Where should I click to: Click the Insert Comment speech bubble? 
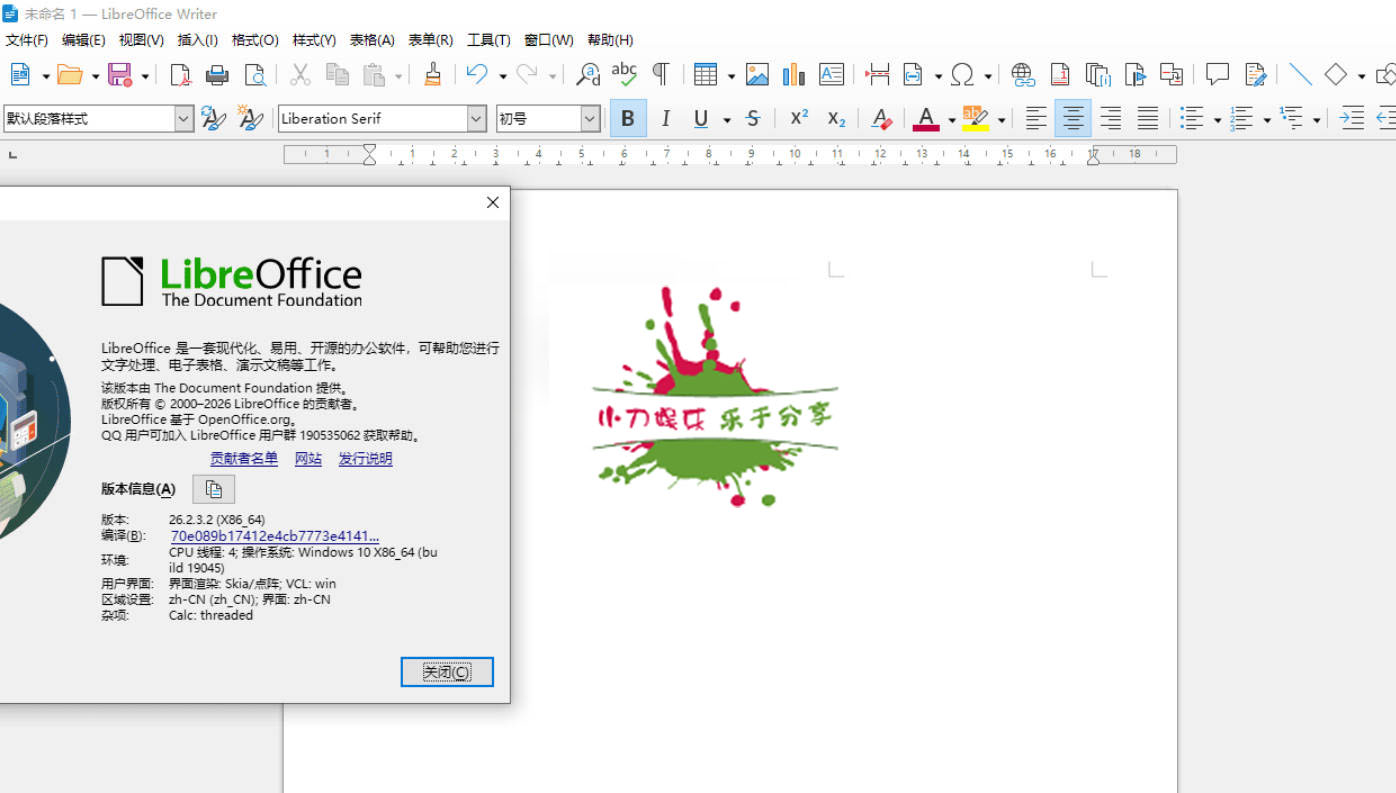(1217, 75)
